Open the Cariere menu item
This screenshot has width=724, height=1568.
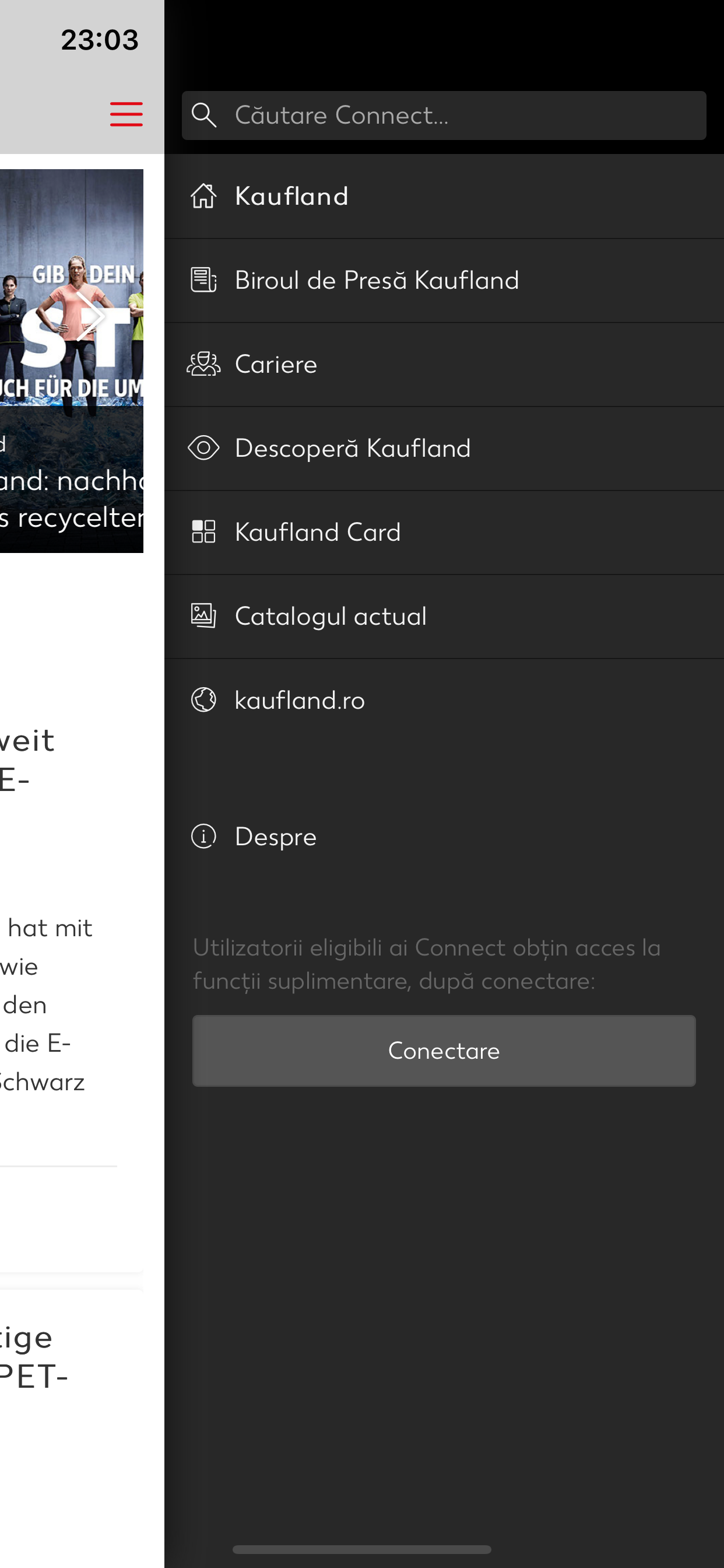(444, 364)
